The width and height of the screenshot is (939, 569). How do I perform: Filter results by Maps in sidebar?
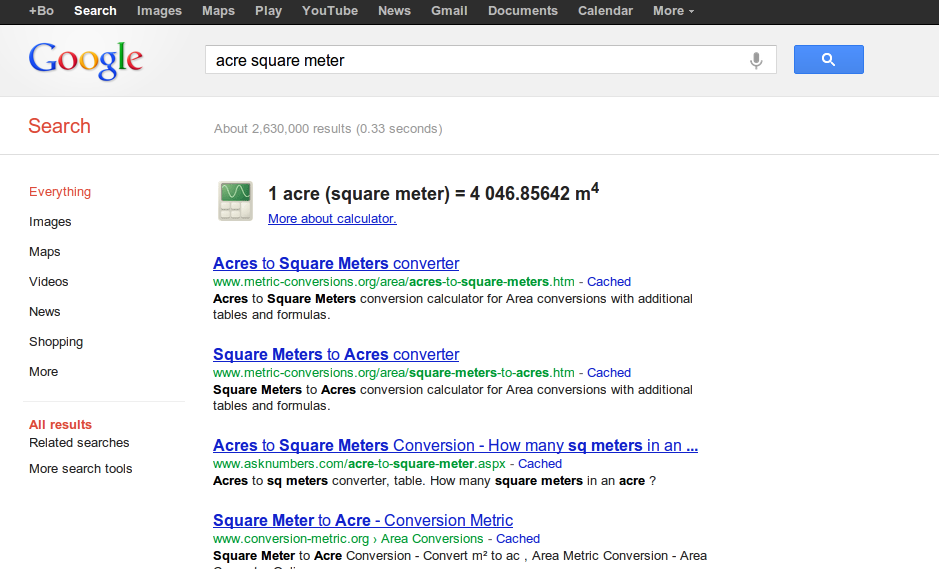45,252
